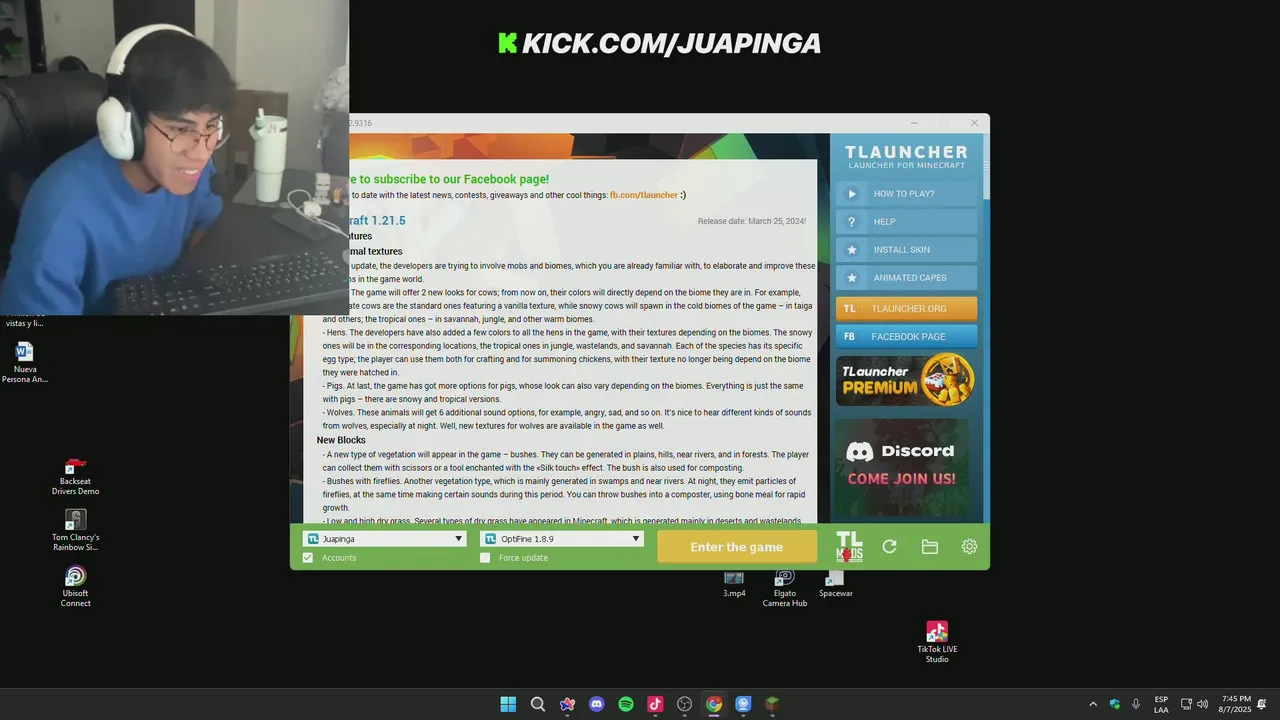Open the Windows Start menu
The width and height of the screenshot is (1280, 720).
click(x=508, y=704)
